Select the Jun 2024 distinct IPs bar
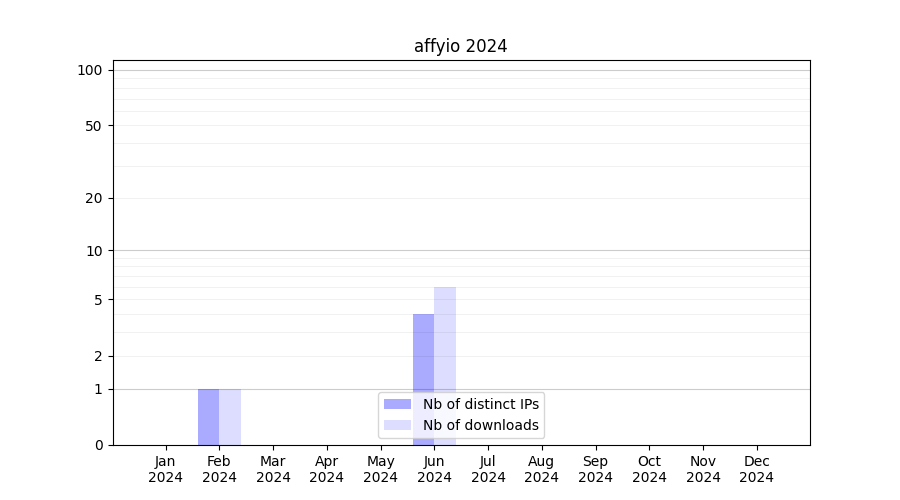 click(423, 355)
